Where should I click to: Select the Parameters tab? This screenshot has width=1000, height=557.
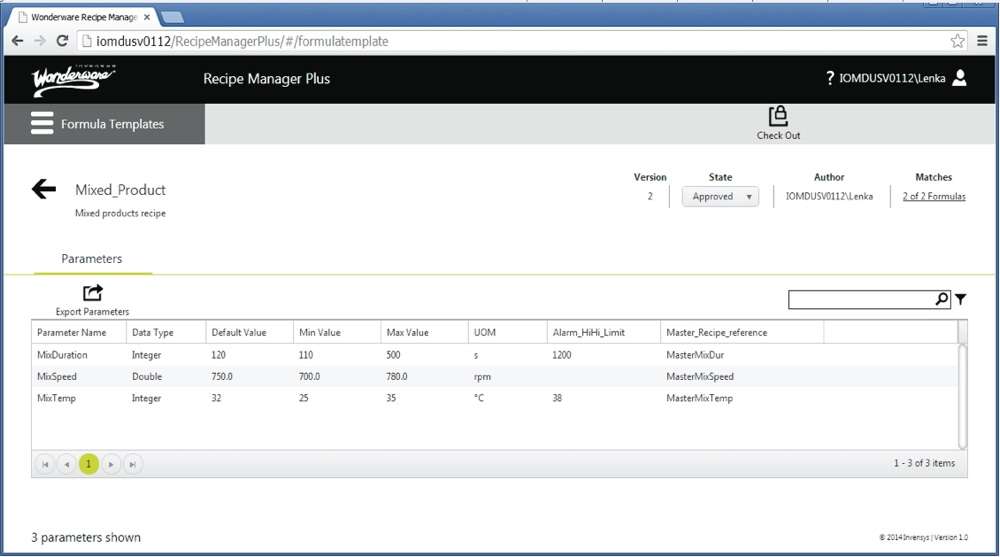tap(92, 258)
